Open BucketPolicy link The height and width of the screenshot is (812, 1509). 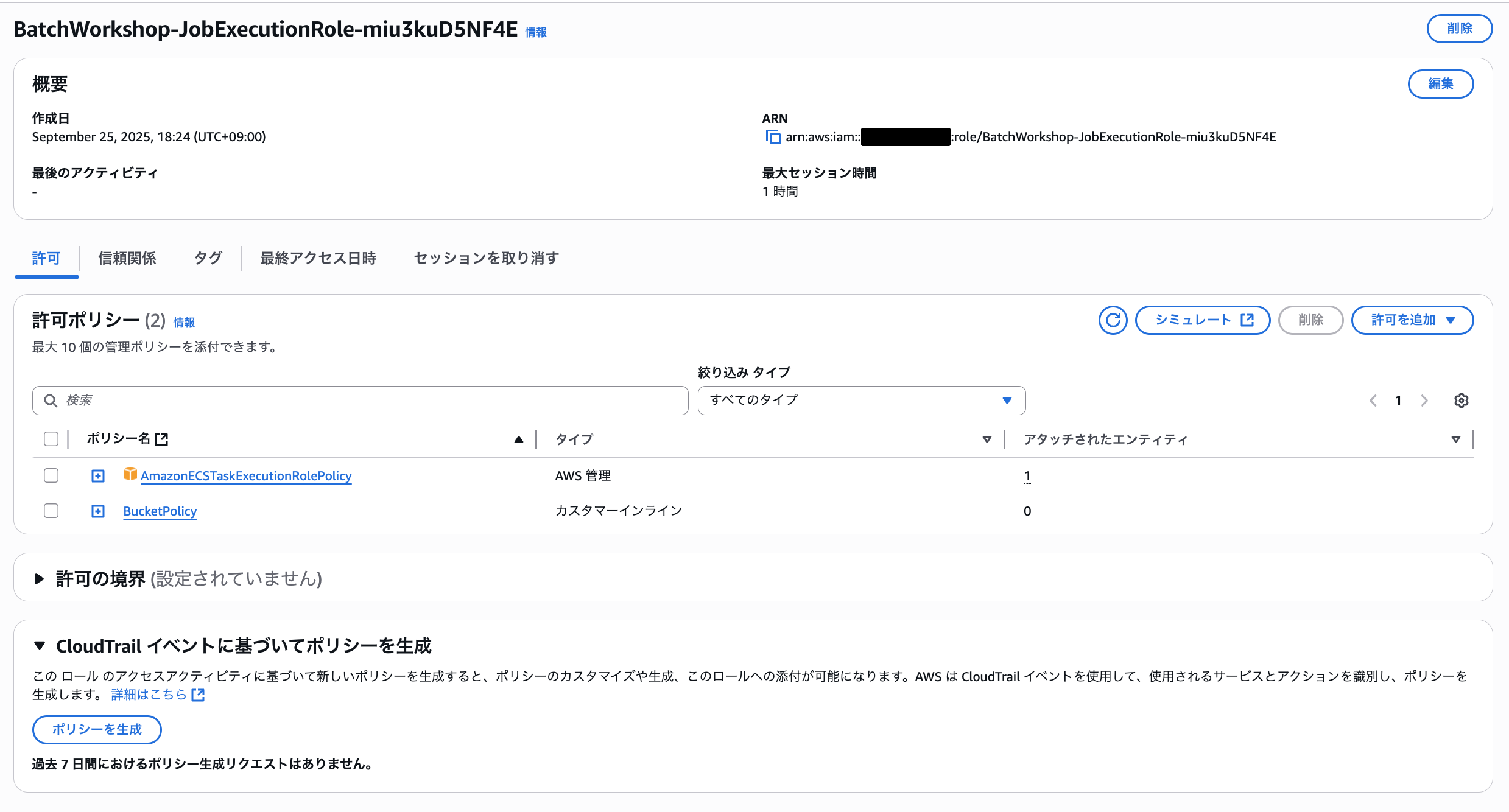pos(160,511)
